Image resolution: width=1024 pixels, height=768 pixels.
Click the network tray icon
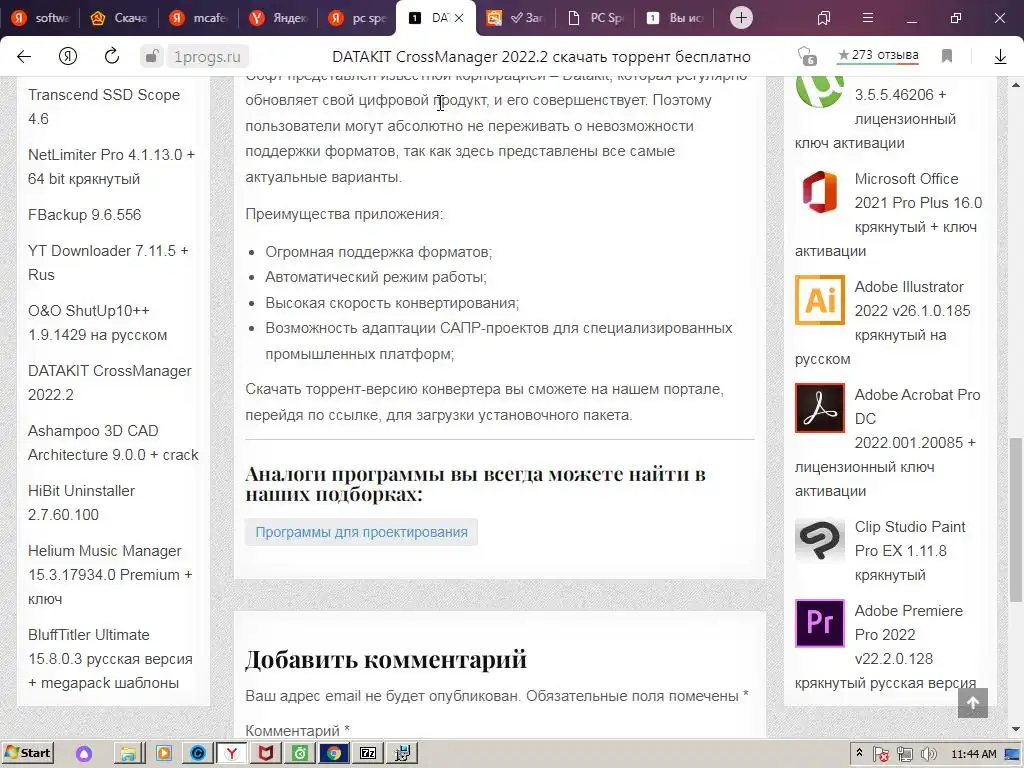click(x=904, y=754)
